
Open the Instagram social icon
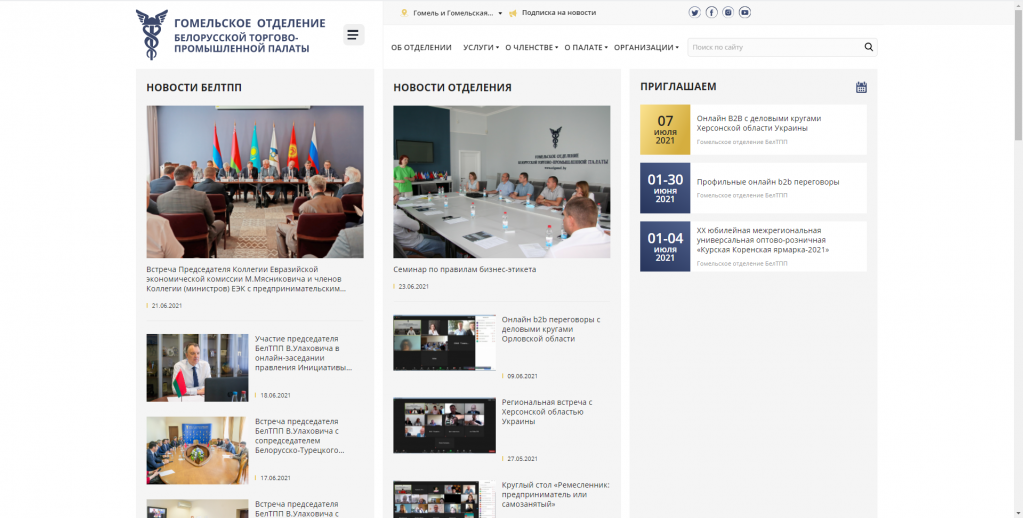728,12
